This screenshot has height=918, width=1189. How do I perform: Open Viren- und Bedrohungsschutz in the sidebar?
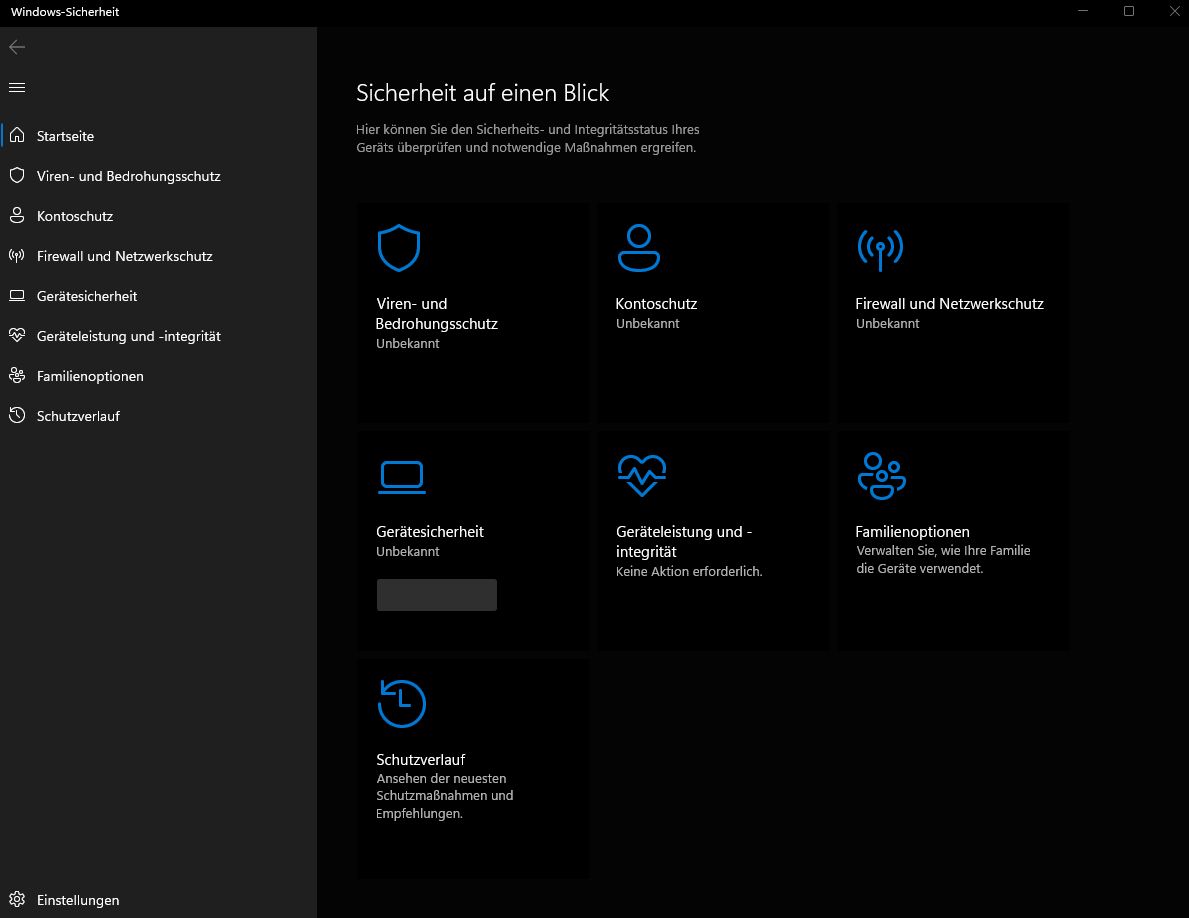(128, 176)
